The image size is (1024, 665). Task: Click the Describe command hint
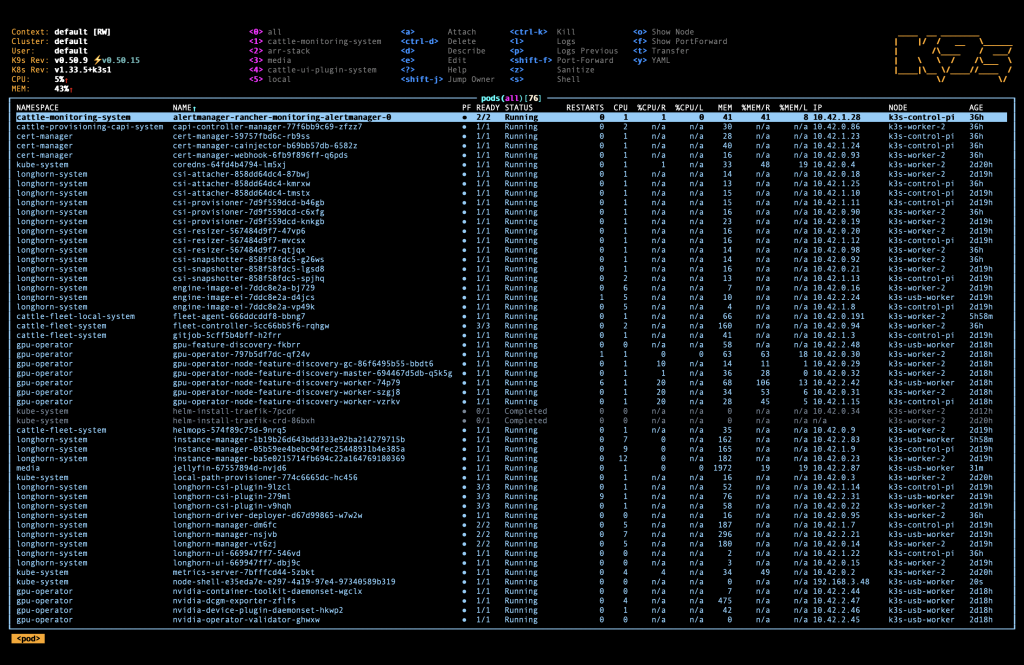pyautogui.click(x=466, y=51)
